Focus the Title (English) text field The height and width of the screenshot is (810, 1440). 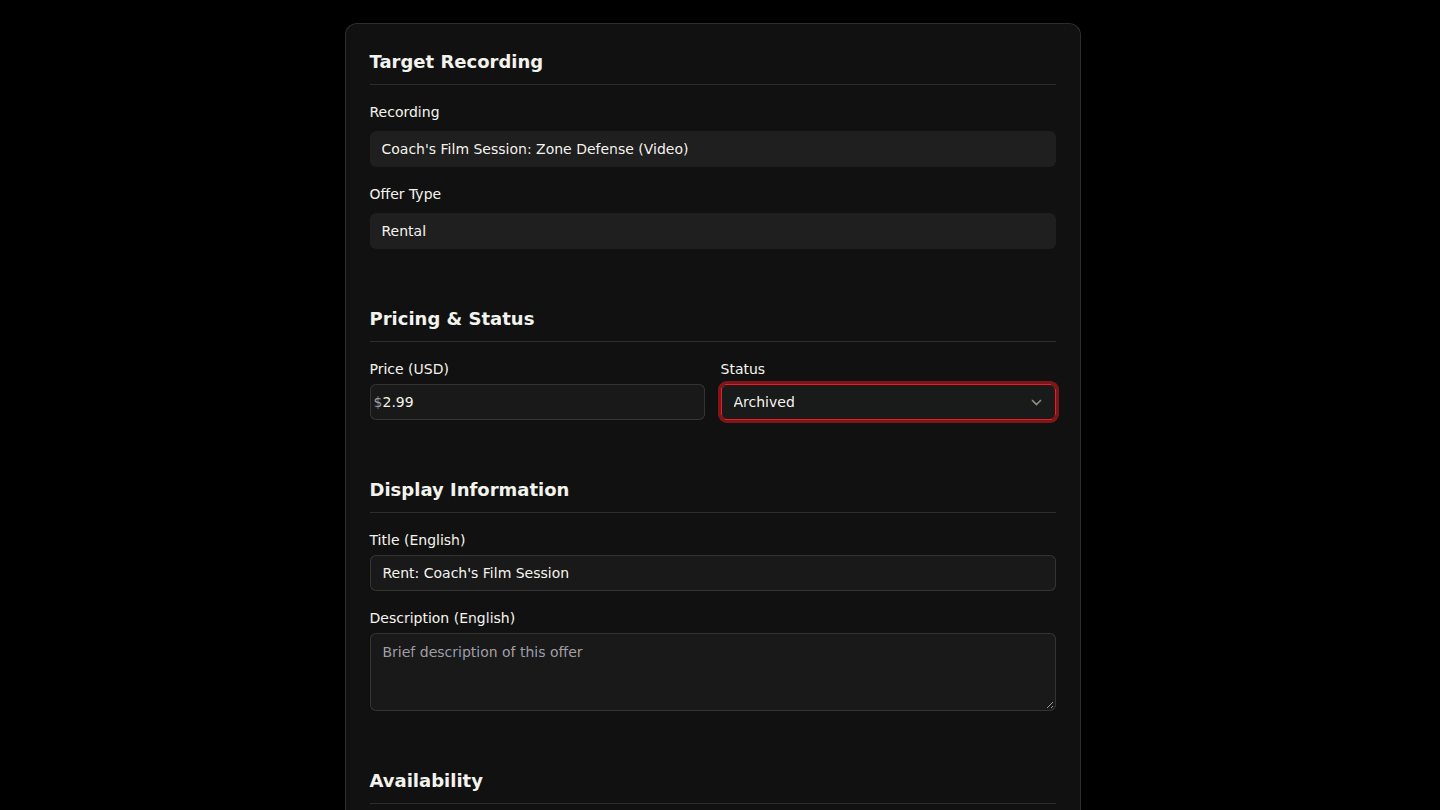pyautogui.click(x=712, y=573)
